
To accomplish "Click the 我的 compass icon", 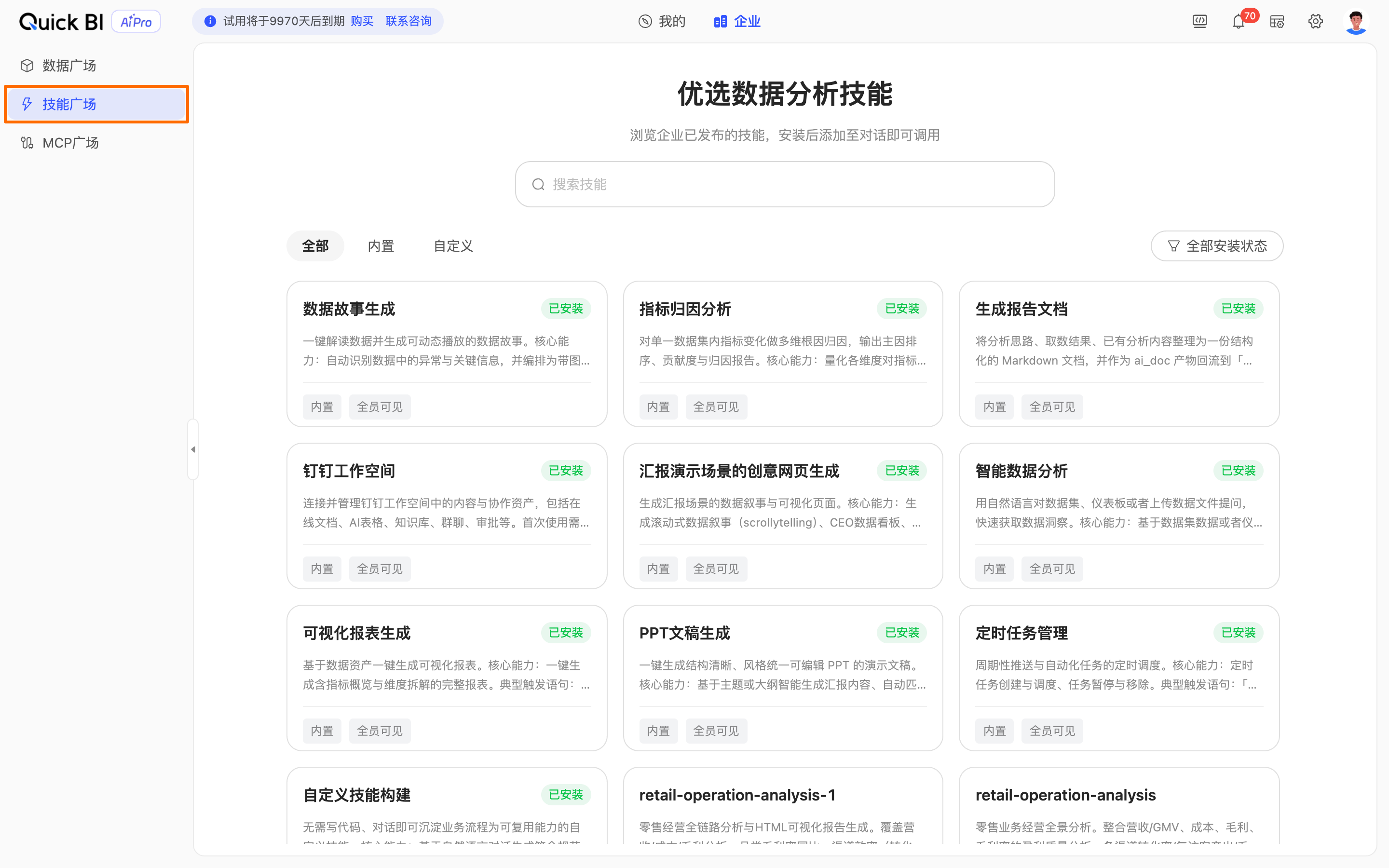I will [645, 22].
